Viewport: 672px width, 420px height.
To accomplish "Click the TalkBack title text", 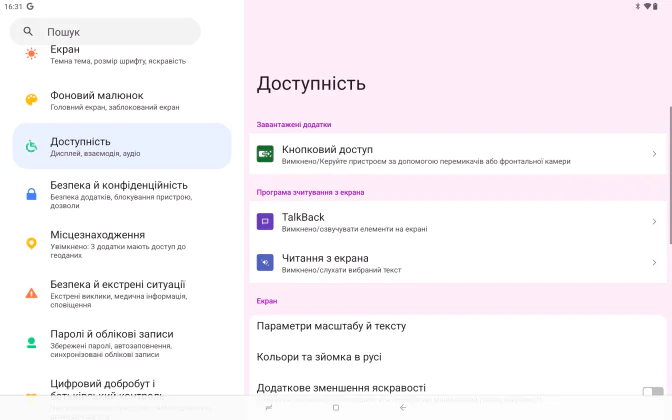I will [303, 217].
